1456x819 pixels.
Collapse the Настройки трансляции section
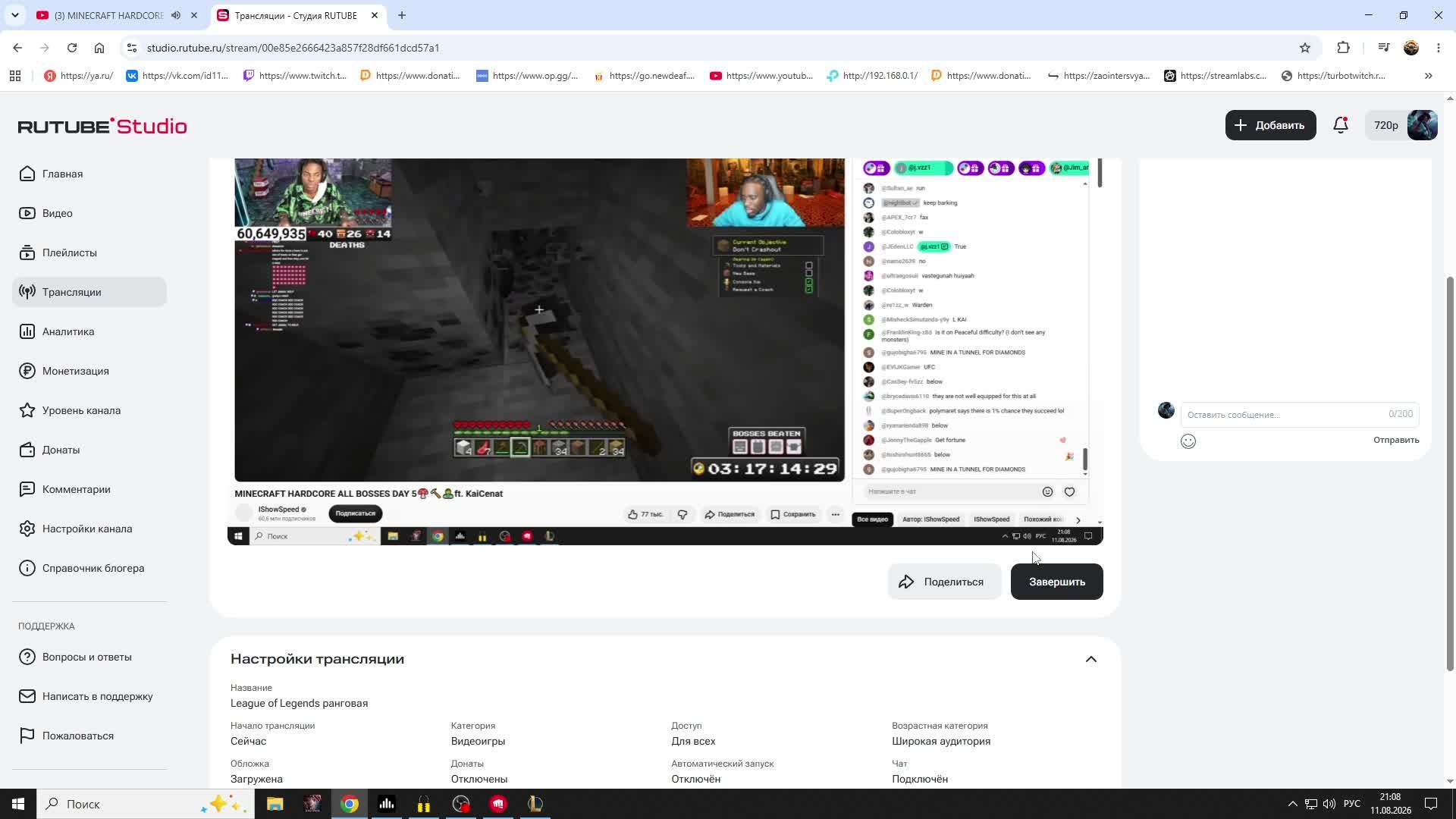(1090, 659)
